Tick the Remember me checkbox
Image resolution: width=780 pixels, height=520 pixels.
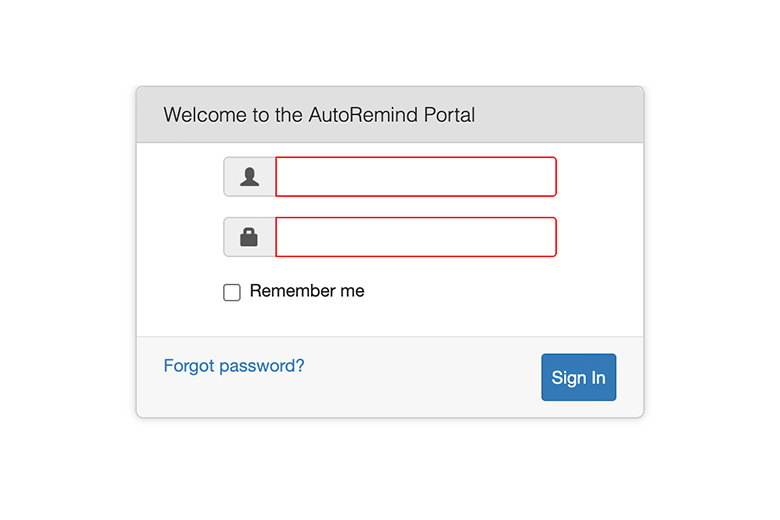tap(232, 292)
